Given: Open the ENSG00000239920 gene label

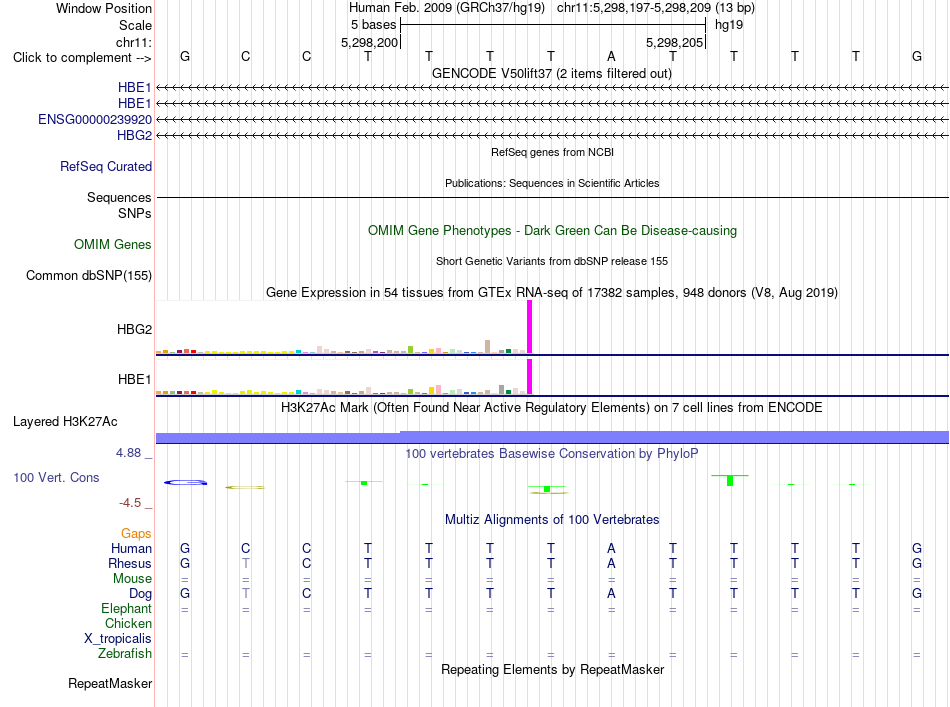Looking at the screenshot, I should pyautogui.click(x=95, y=119).
